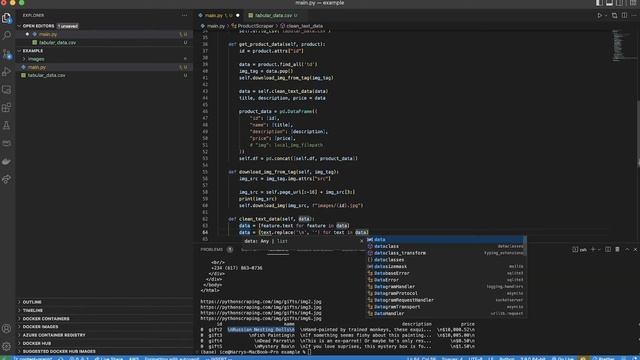
Task: Click the Python language mode status item
Action: point(507,358)
